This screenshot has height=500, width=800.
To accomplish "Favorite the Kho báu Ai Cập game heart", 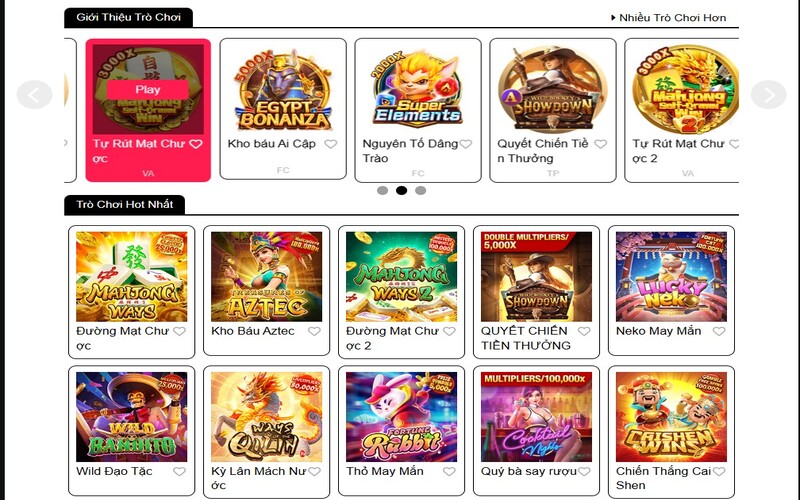I will tap(331, 144).
